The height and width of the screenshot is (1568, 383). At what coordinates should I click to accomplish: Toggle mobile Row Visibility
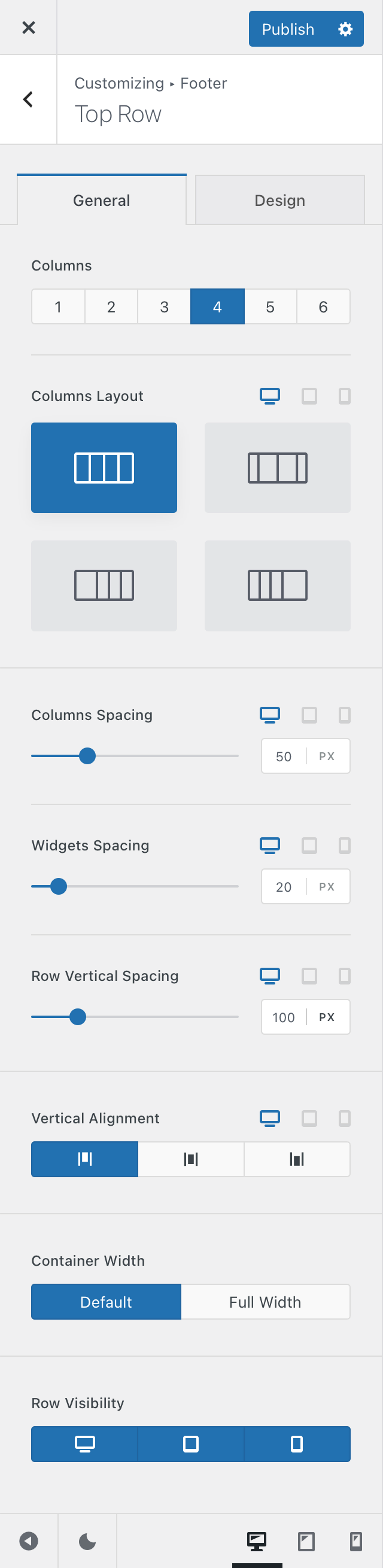coord(297,1444)
